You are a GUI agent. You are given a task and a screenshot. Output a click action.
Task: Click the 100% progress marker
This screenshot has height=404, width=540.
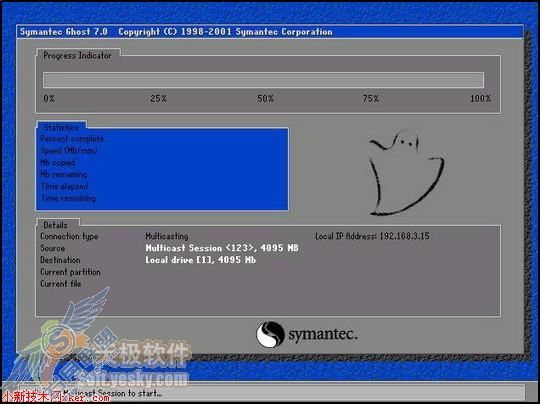480,99
